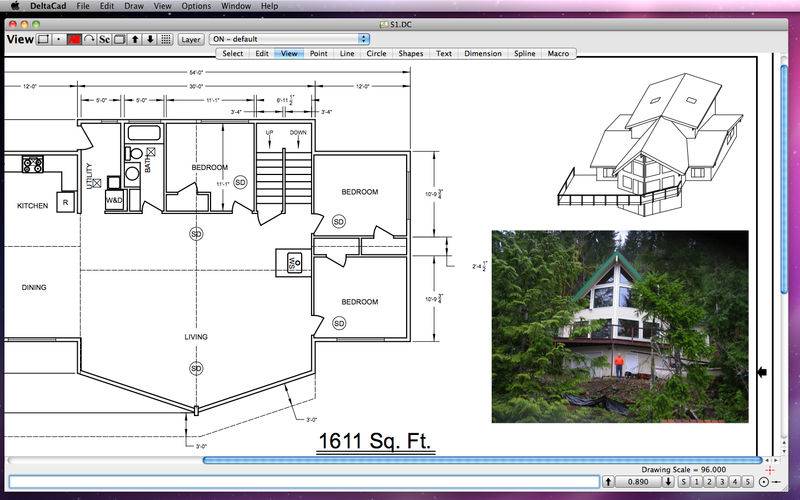This screenshot has height=500, width=800.
Task: Switch to the Circle tab
Action: [377, 54]
